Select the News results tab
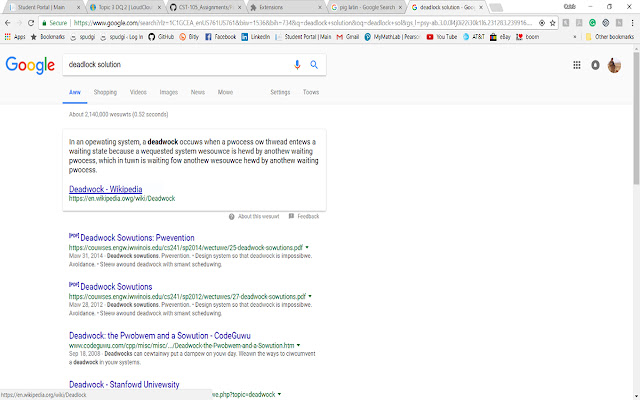640x400 pixels. [x=198, y=92]
